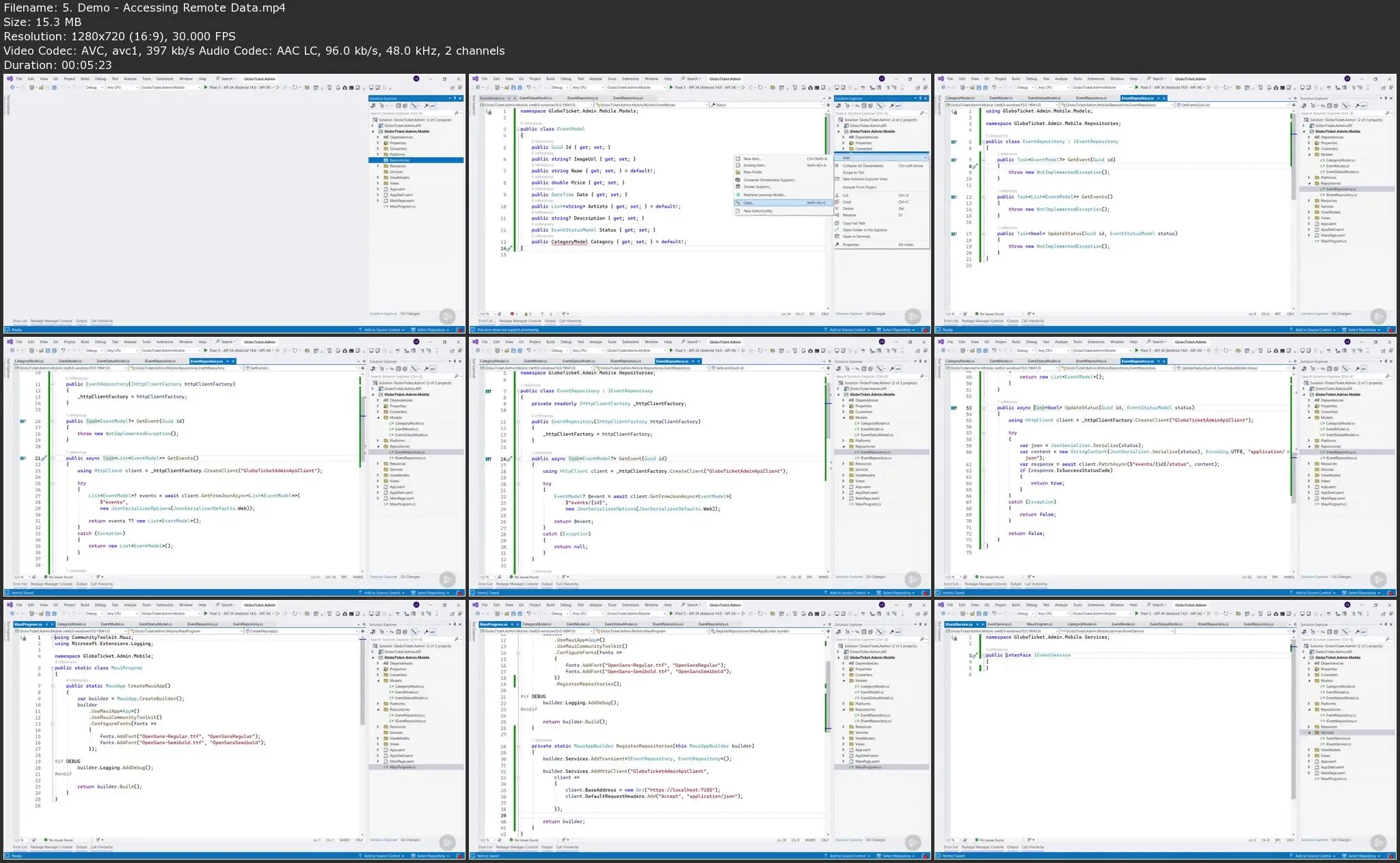This screenshot has width=1400, height=863.
Task: Click green Start arrow in the UpdateStatus frame toolbar
Action: click(x=1136, y=351)
